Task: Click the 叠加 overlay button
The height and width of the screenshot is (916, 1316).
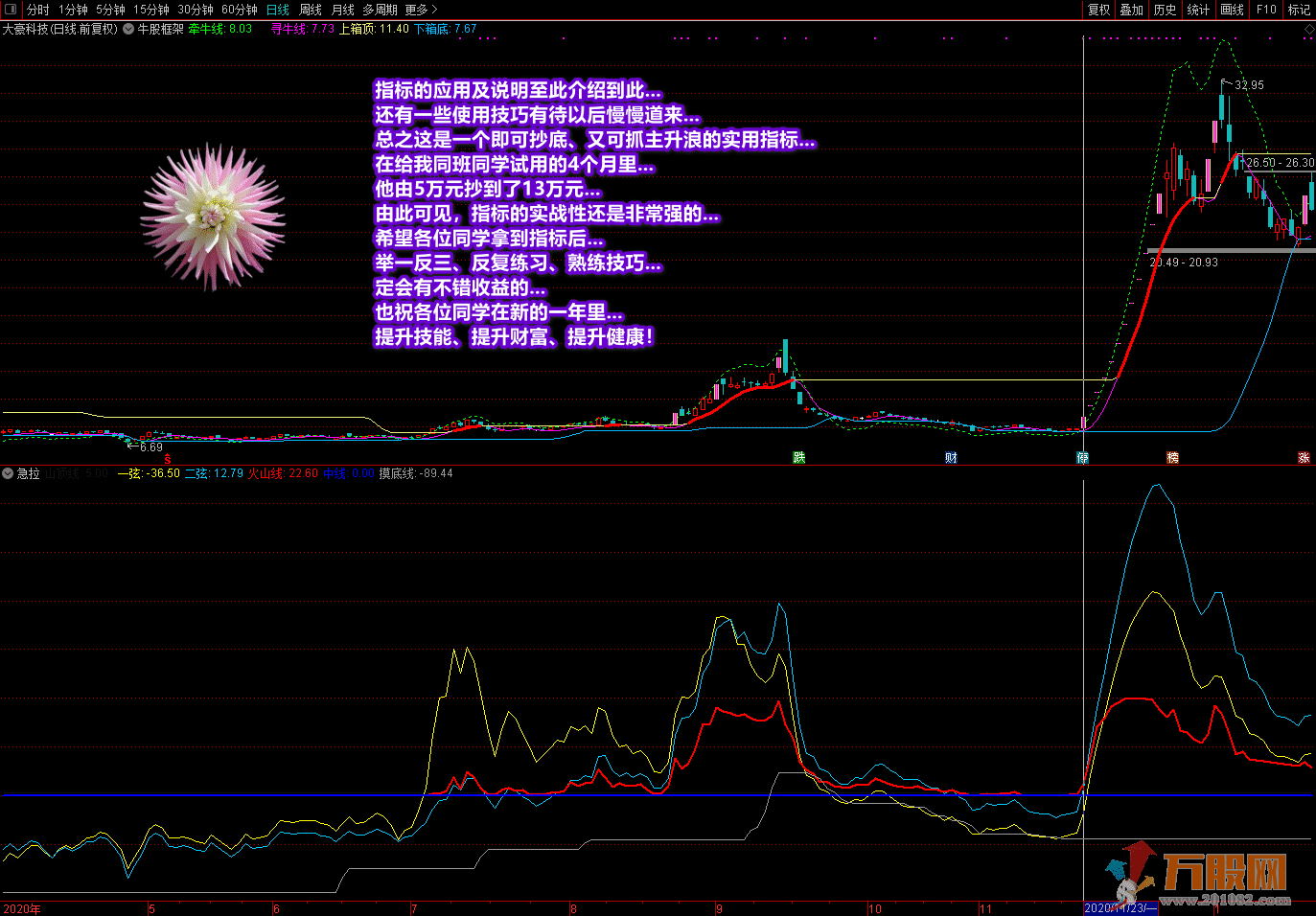Action: (x=1132, y=10)
